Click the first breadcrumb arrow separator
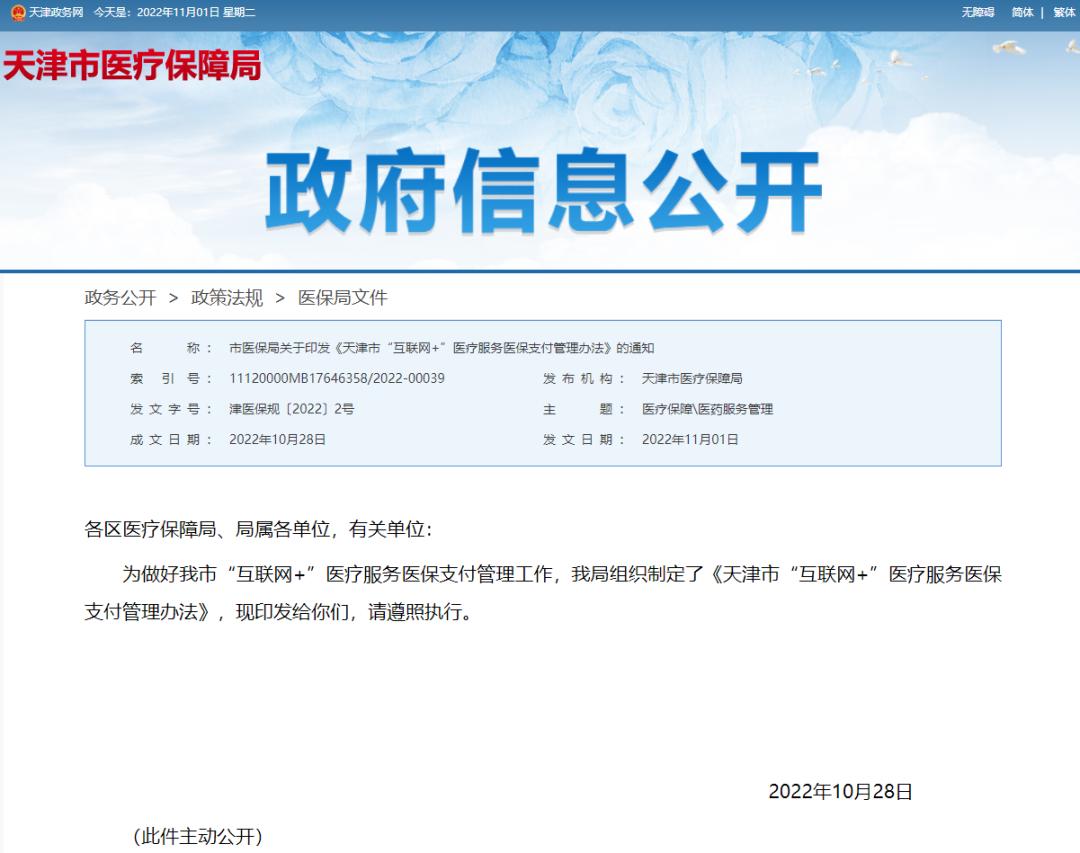This screenshot has width=1080, height=853. pyautogui.click(x=174, y=298)
